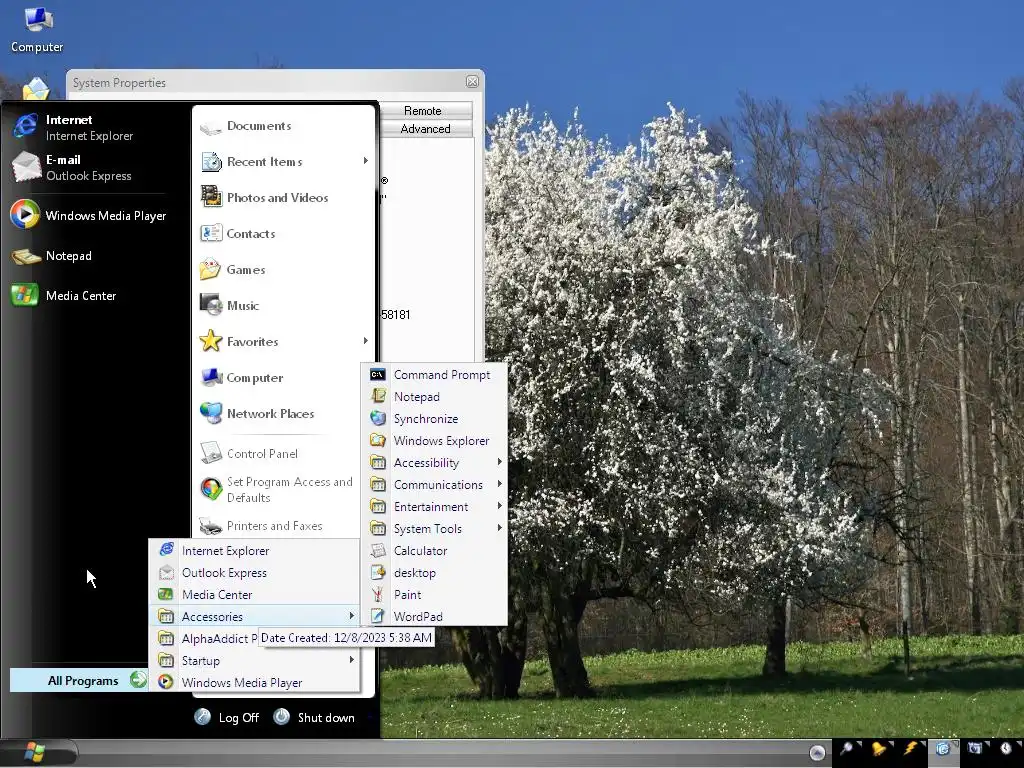Click the bell icon in system tray
This screenshot has height=768, width=1024.
pos(879,748)
